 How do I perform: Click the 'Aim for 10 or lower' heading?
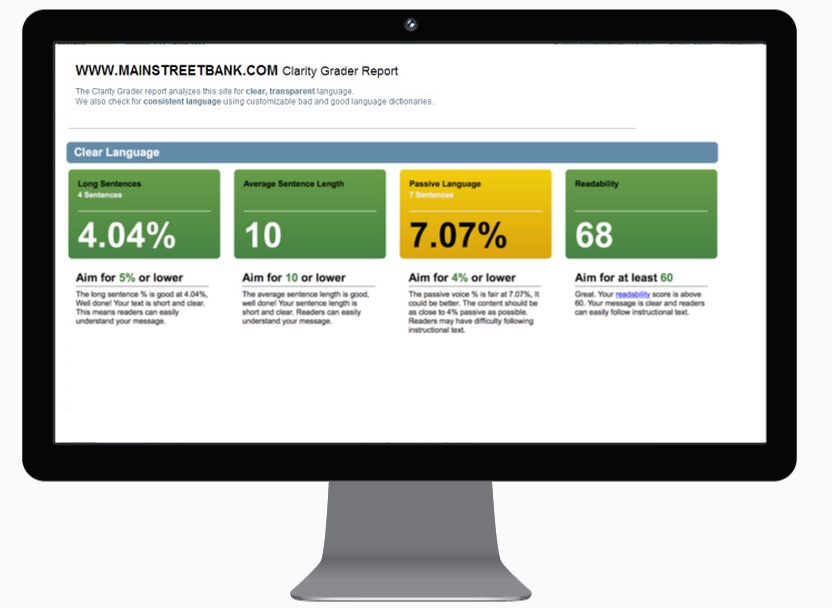293,277
